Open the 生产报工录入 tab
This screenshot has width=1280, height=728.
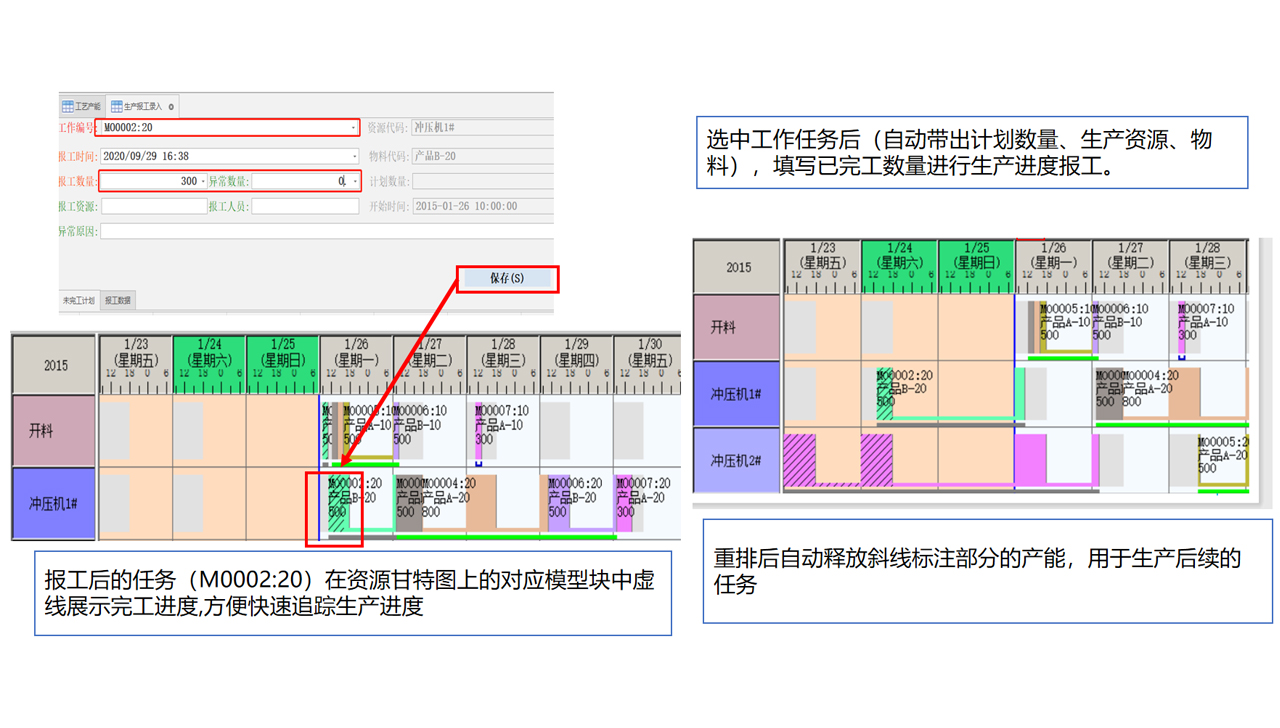point(137,106)
